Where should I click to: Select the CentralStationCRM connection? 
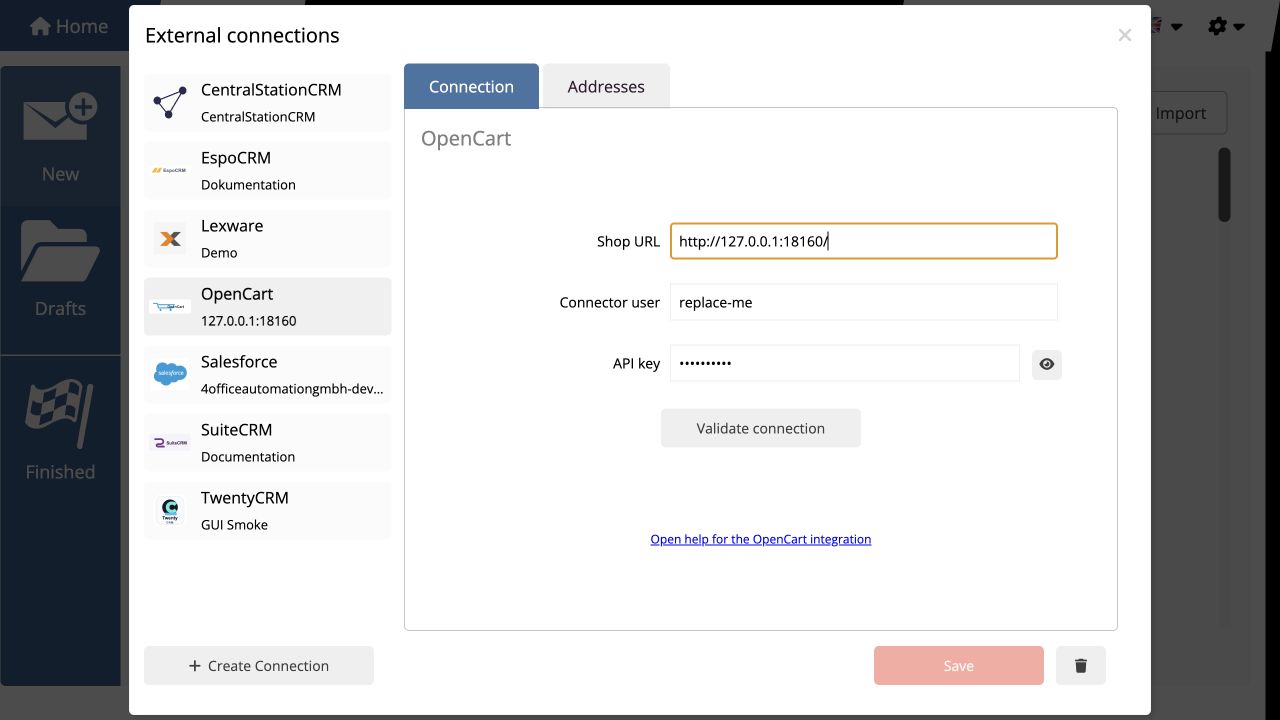268,102
